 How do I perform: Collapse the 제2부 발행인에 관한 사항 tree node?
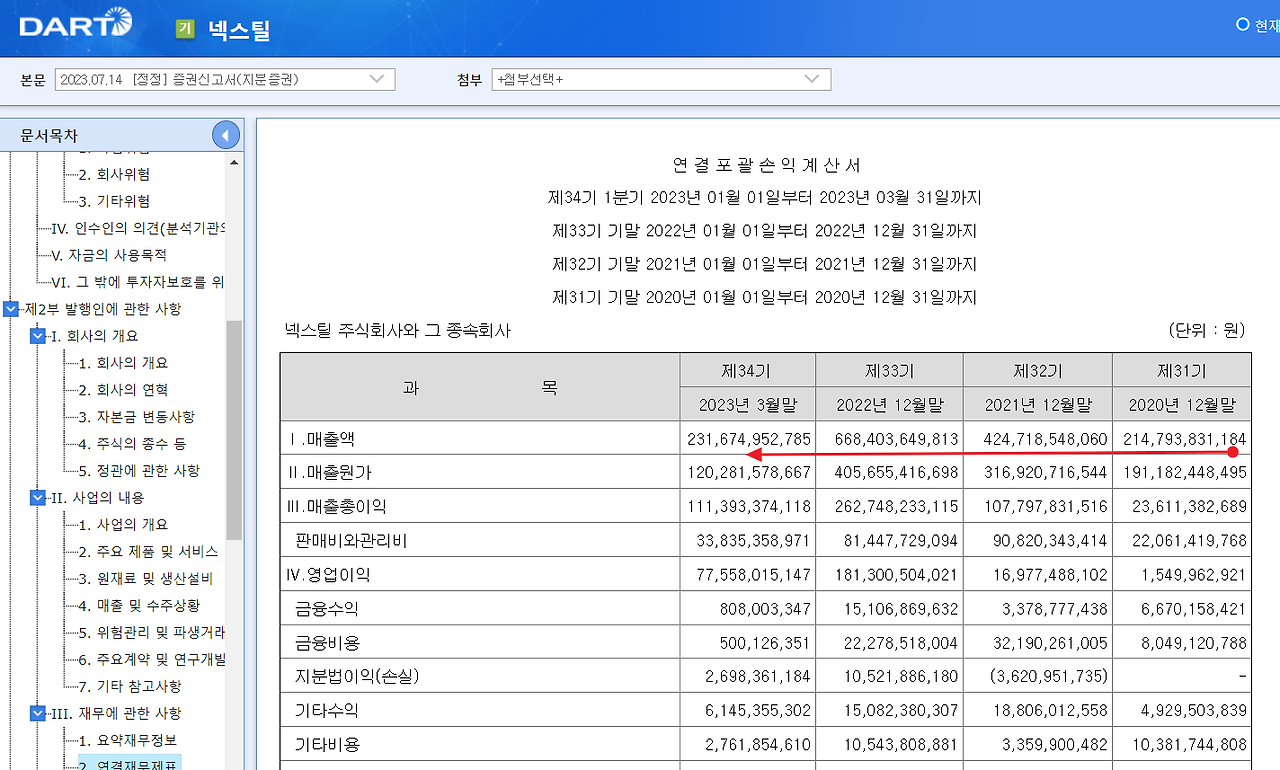coord(10,310)
